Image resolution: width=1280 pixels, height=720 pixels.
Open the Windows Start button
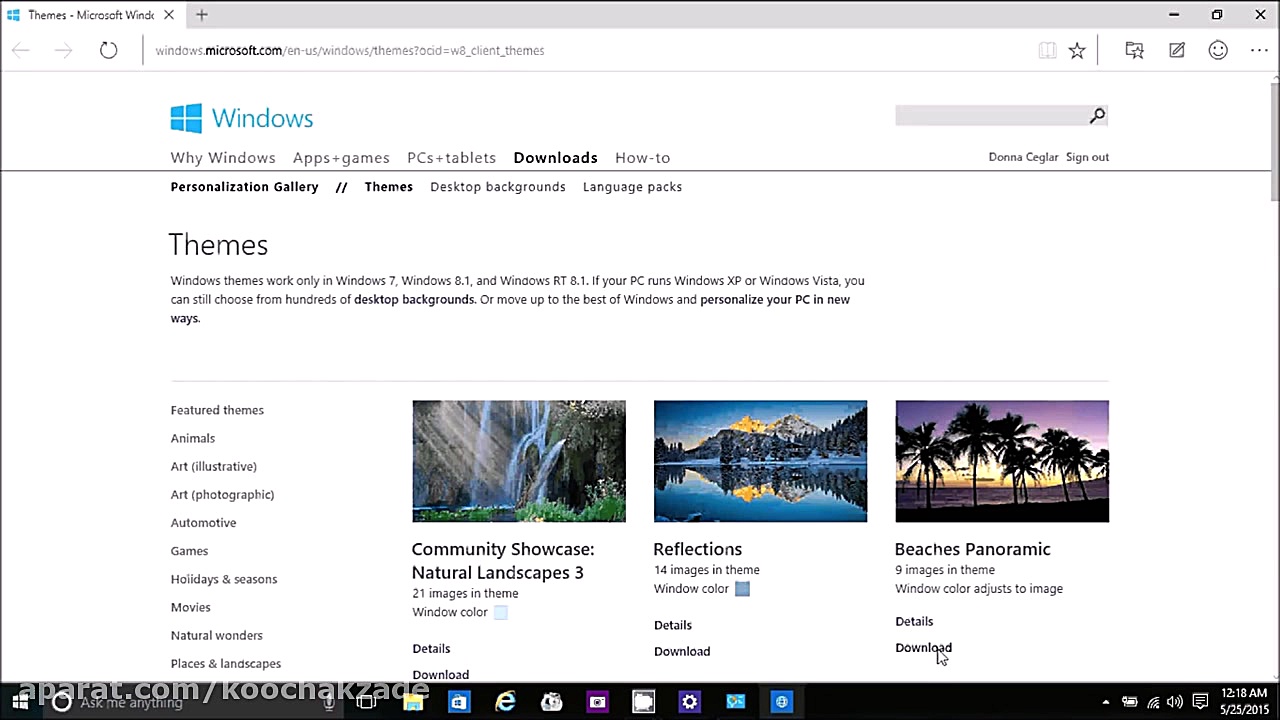tap(20, 702)
